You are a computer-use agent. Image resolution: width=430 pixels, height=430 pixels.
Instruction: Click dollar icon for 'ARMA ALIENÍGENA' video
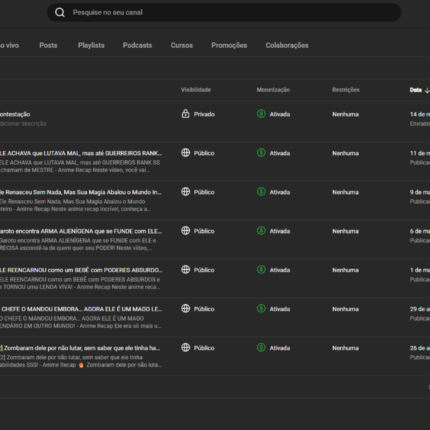click(261, 231)
